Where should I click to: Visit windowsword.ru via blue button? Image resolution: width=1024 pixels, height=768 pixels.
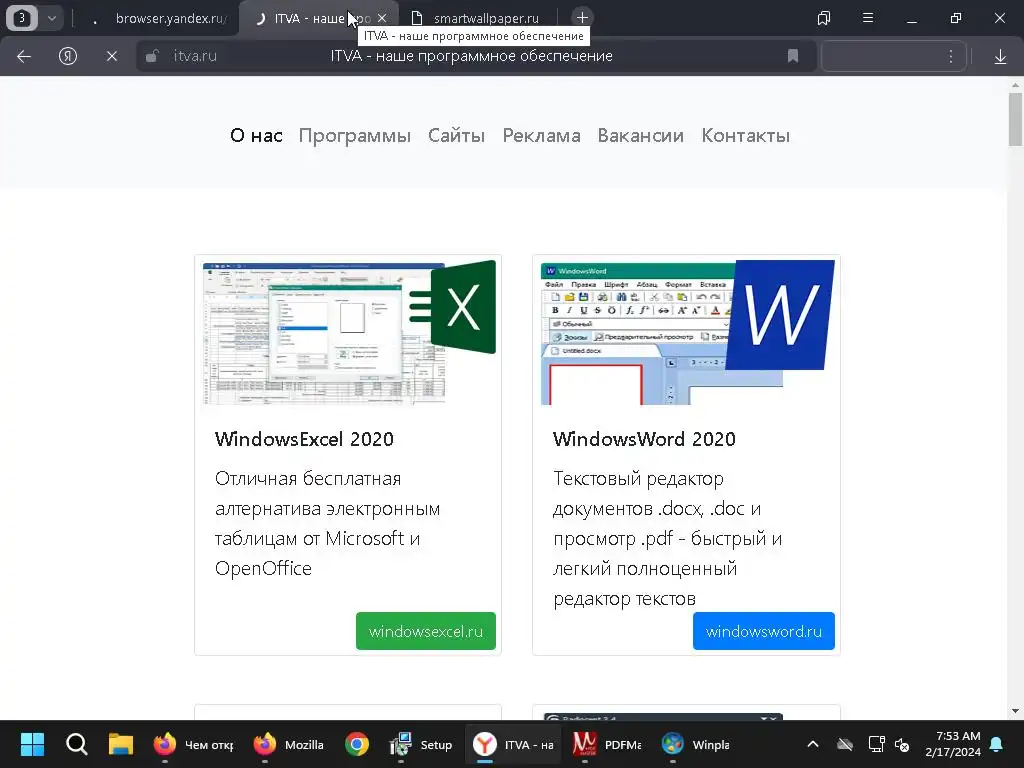pyautogui.click(x=763, y=631)
